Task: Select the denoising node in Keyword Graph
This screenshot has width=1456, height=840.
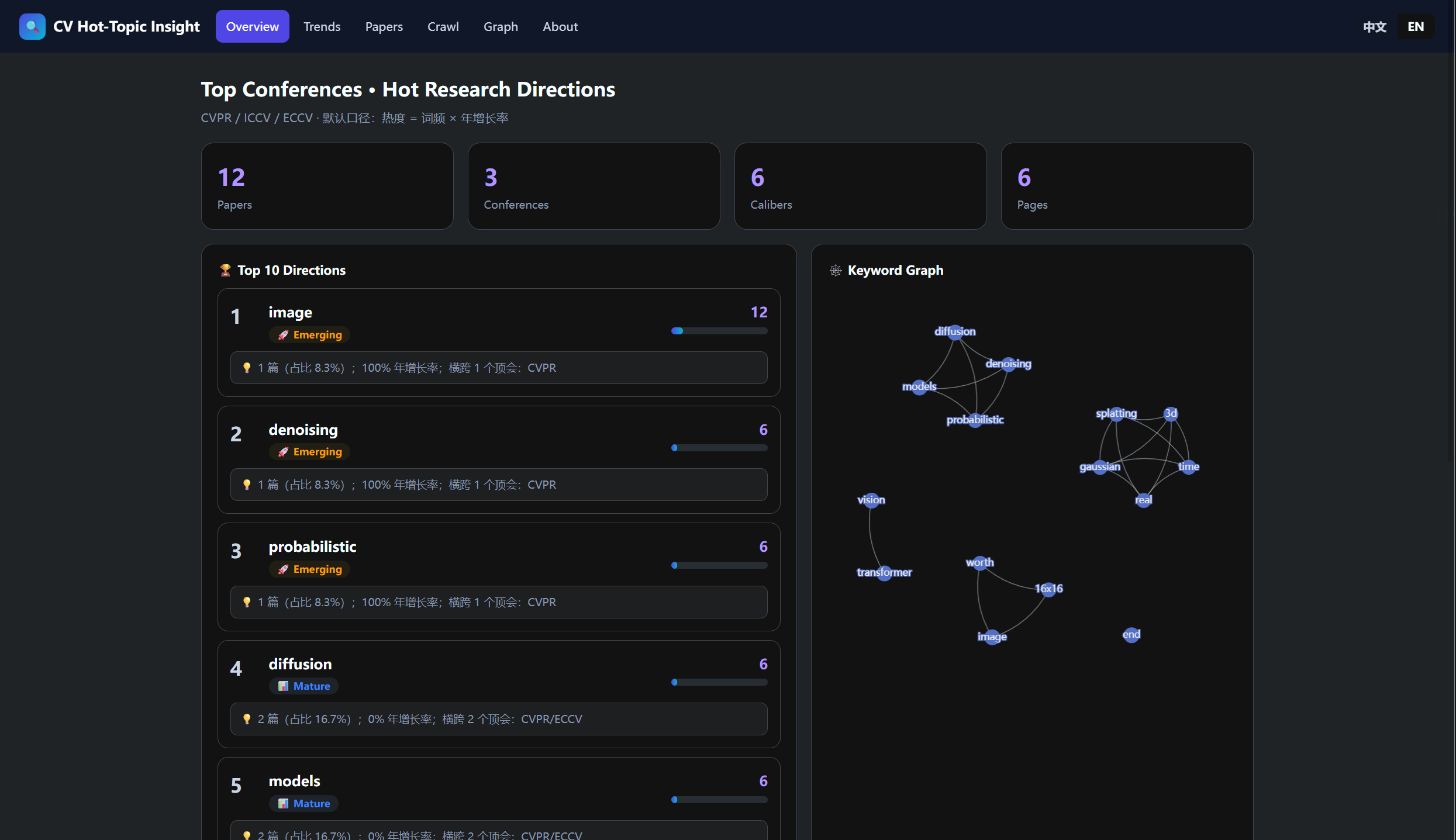Action: 1009,364
